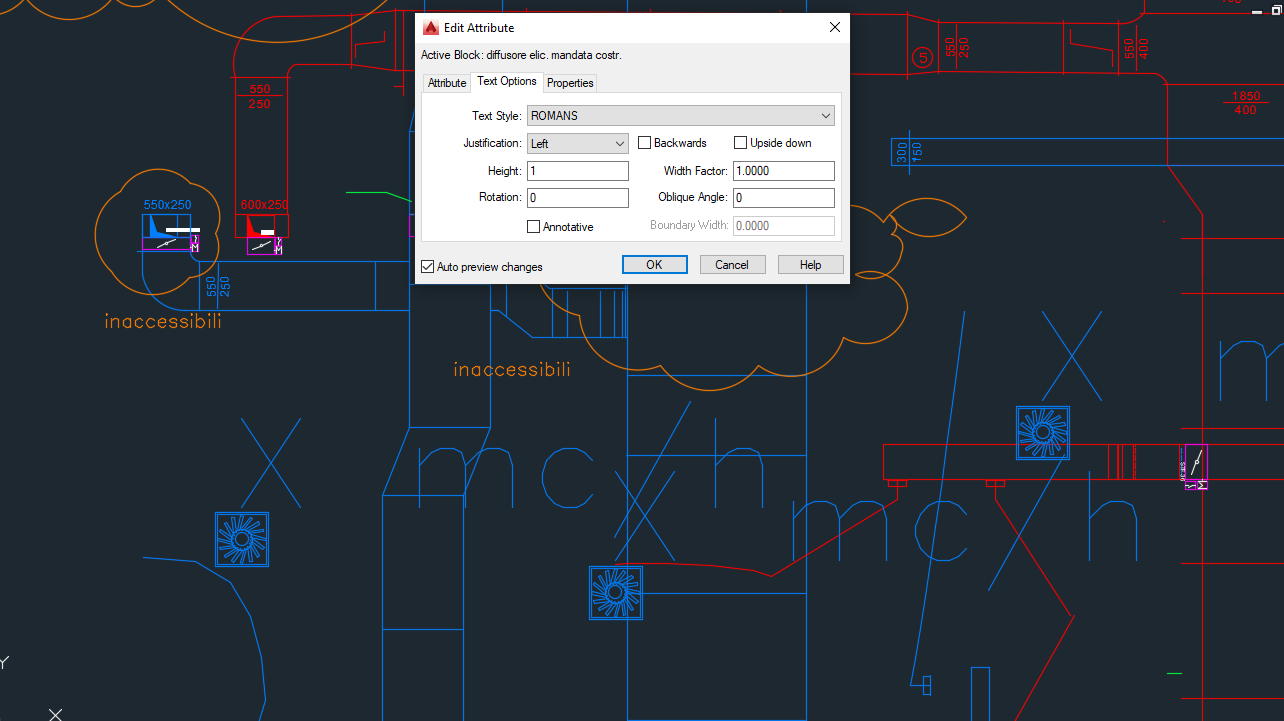This screenshot has width=1284, height=721.
Task: Click inside the Width Factor field
Action: (x=783, y=170)
